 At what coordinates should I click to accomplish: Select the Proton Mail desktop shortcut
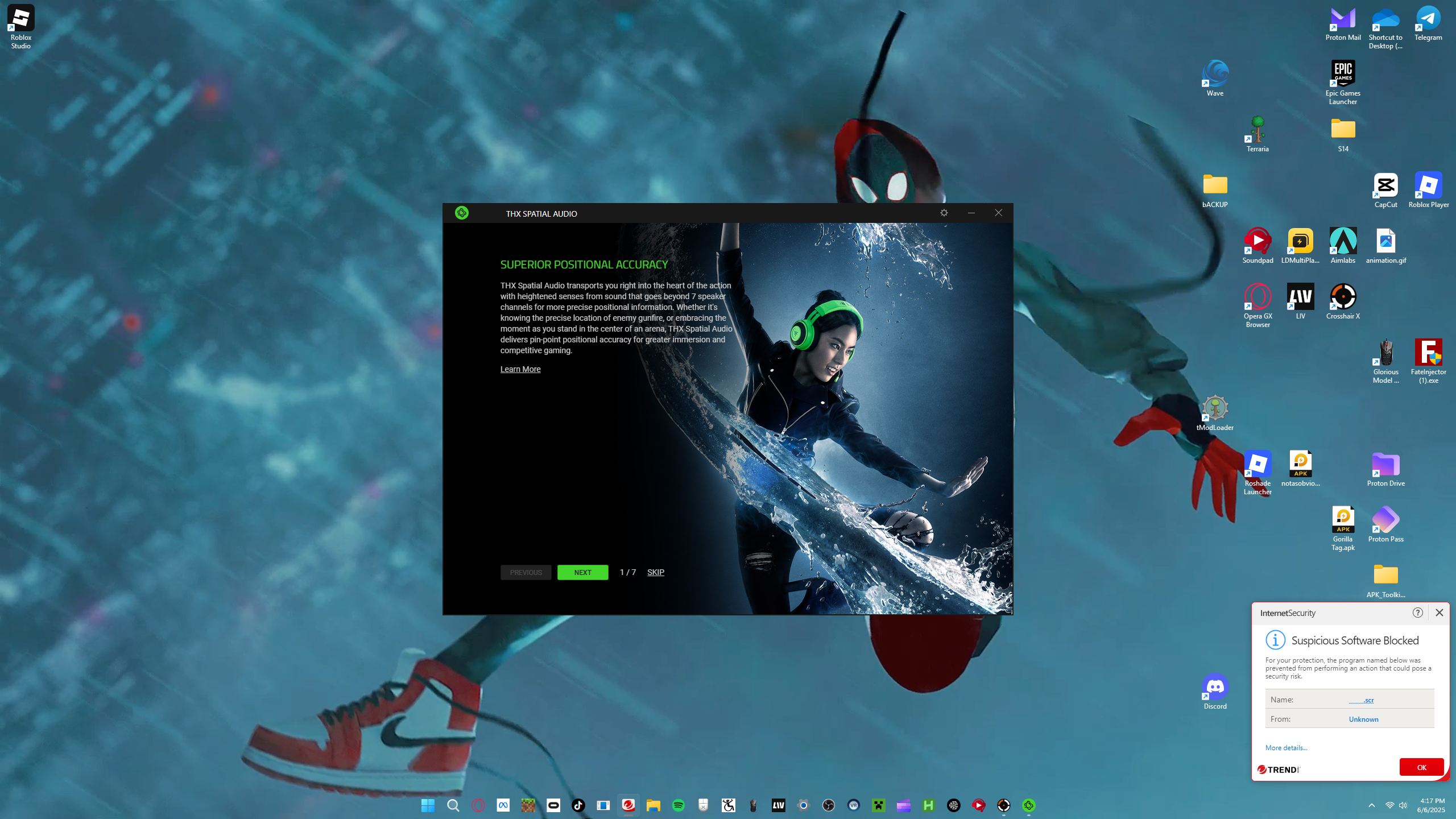1343,23
